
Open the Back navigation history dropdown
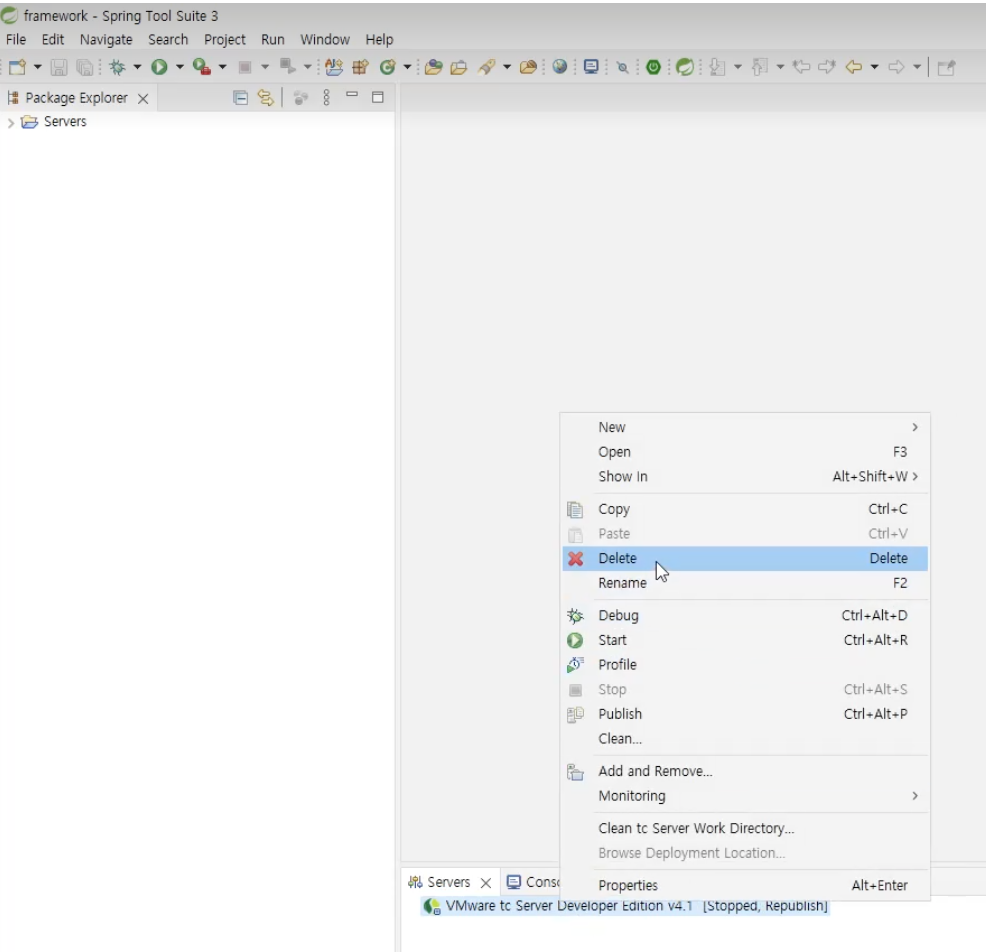click(874, 67)
